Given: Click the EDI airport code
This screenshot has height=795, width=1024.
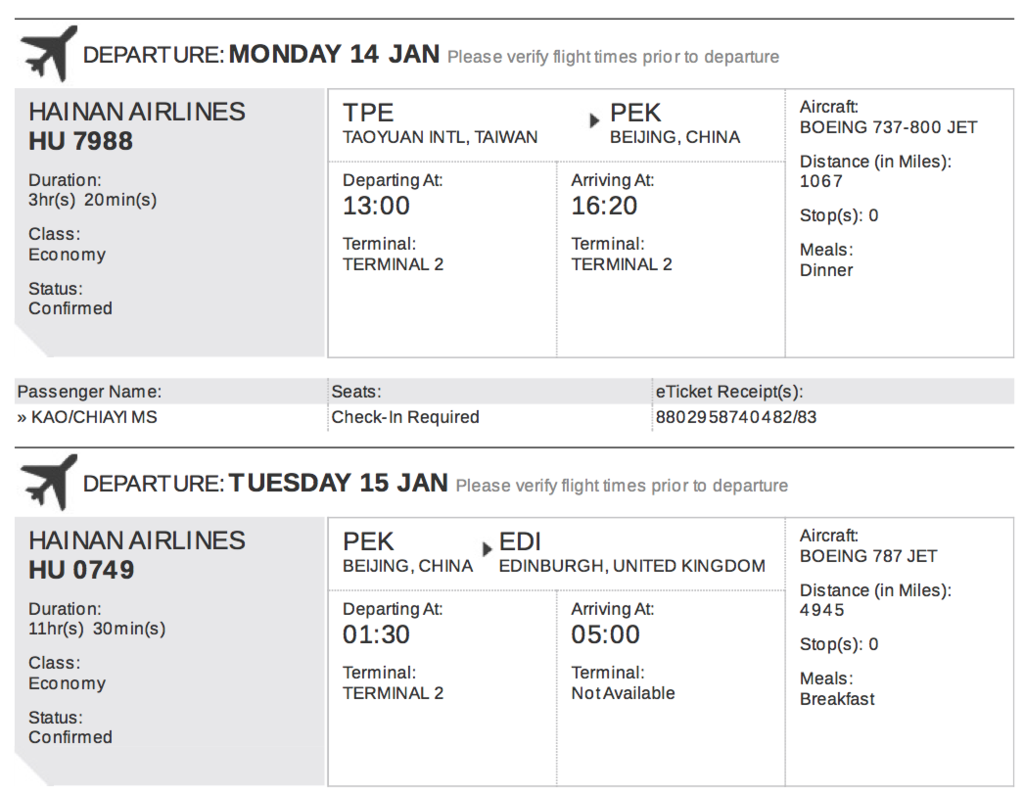Looking at the screenshot, I should [520, 542].
